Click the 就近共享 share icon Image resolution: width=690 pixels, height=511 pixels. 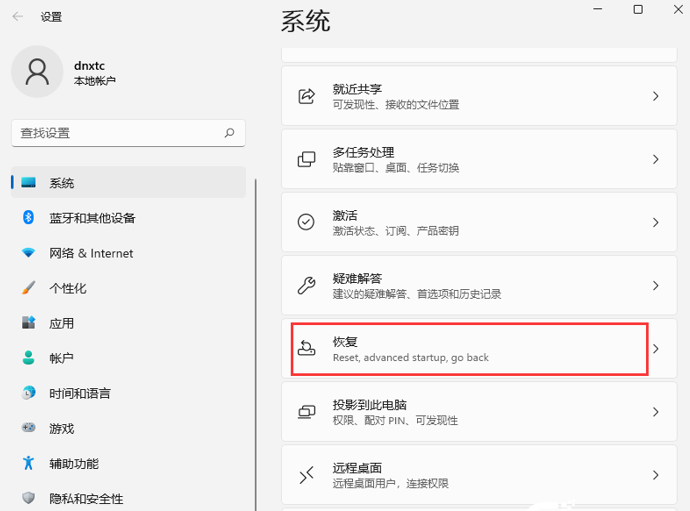point(307,96)
